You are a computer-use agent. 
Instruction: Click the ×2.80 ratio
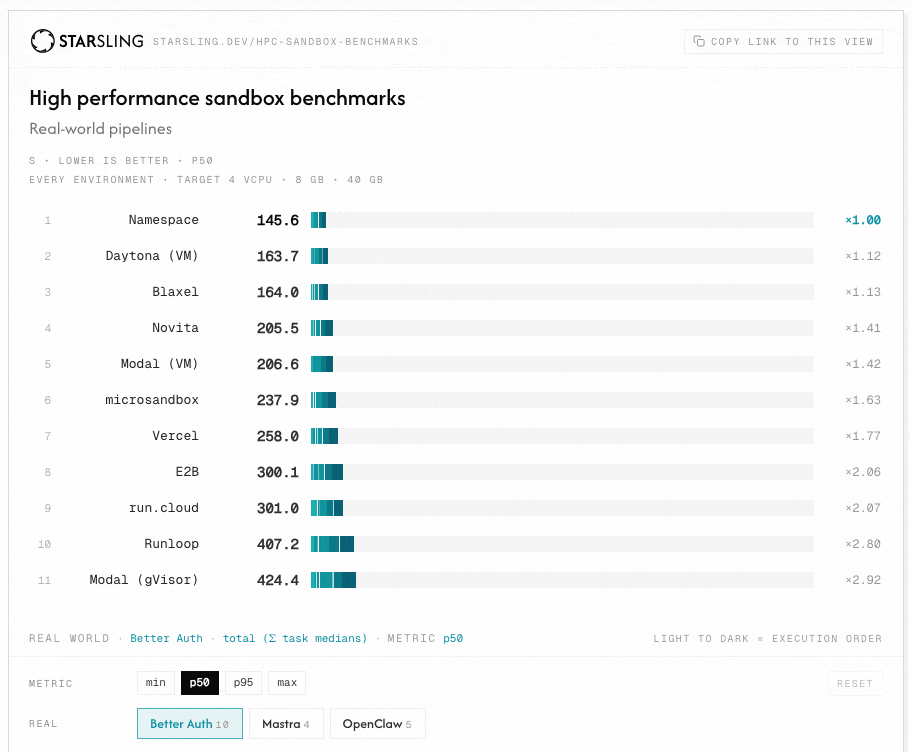point(863,544)
